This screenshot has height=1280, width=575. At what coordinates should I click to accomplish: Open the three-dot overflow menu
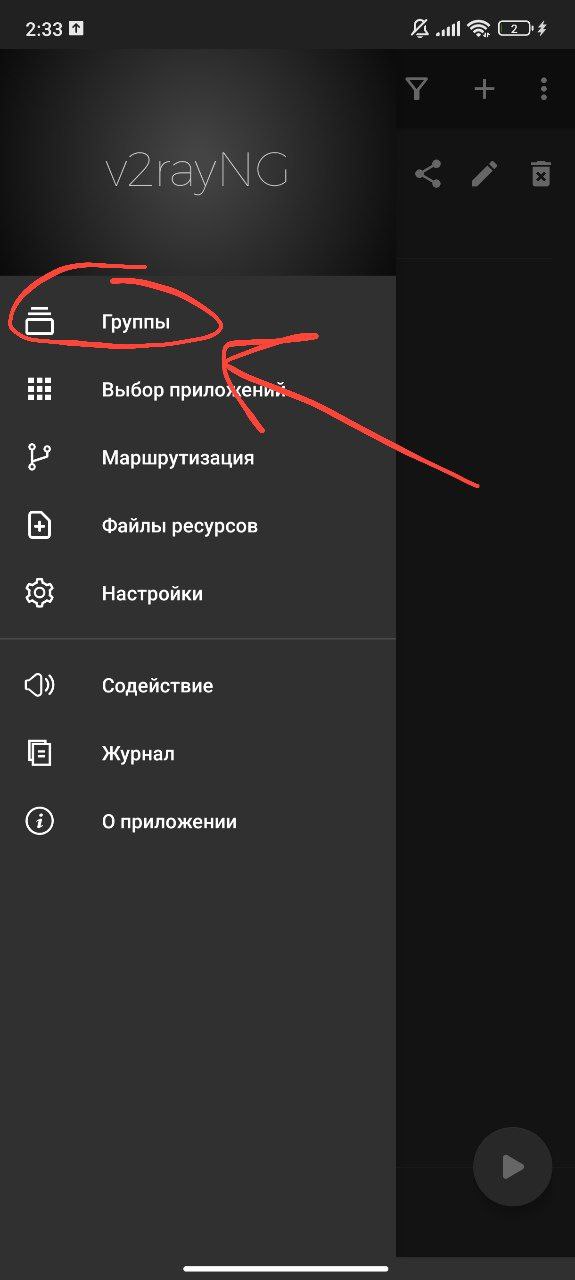[x=543, y=89]
